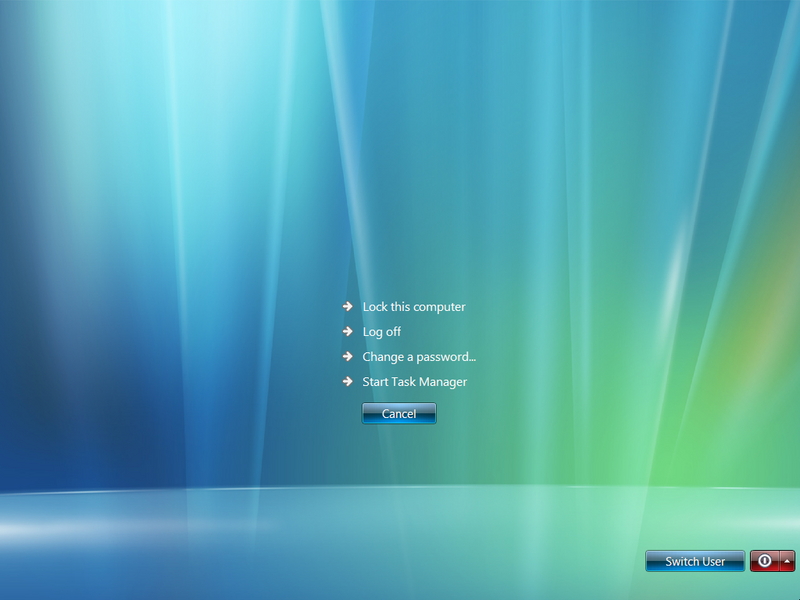This screenshot has width=800, height=600.
Task: Click the Switch User button
Action: click(x=695, y=561)
